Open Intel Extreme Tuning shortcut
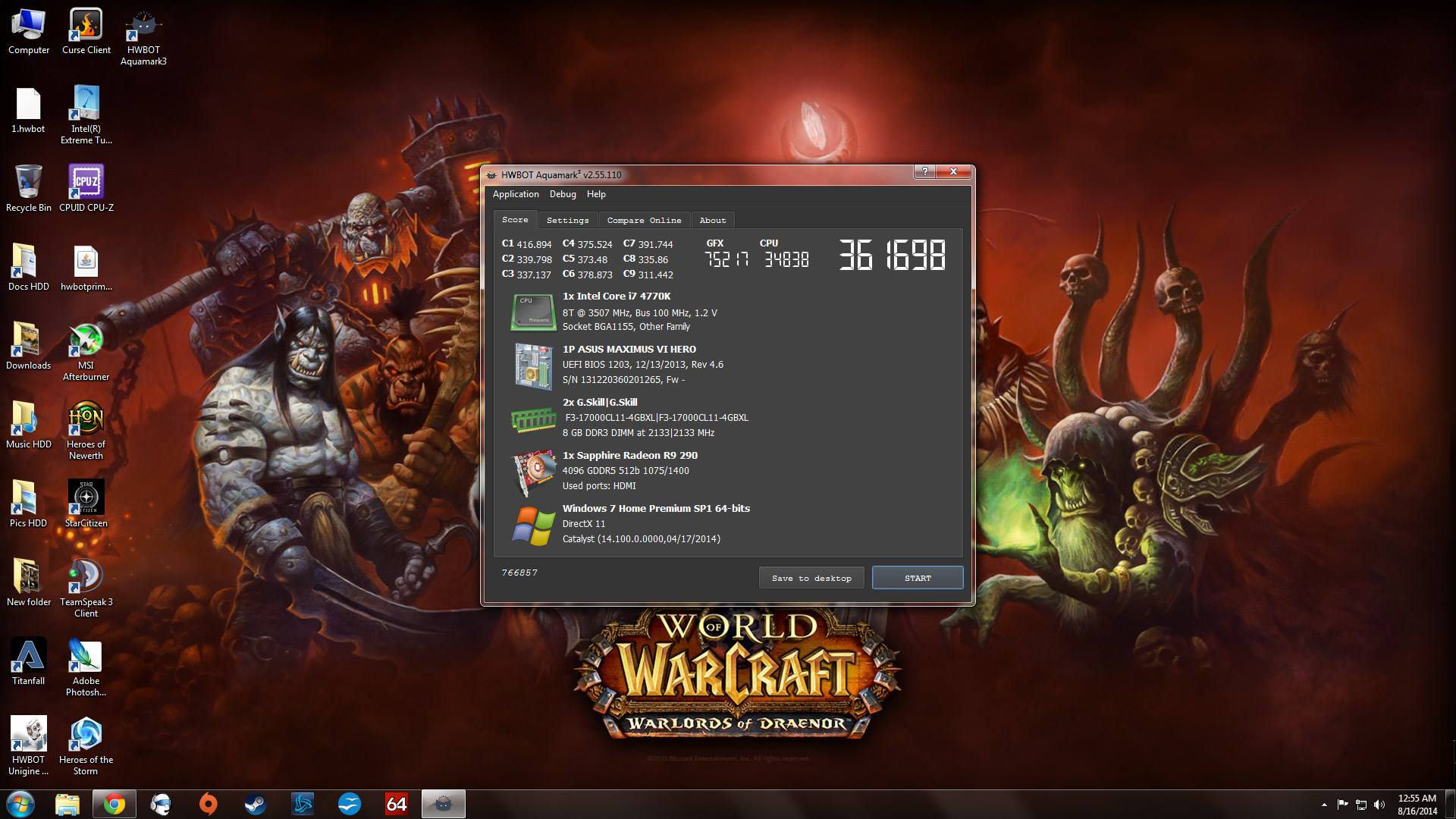Image resolution: width=1456 pixels, height=819 pixels. [x=86, y=115]
